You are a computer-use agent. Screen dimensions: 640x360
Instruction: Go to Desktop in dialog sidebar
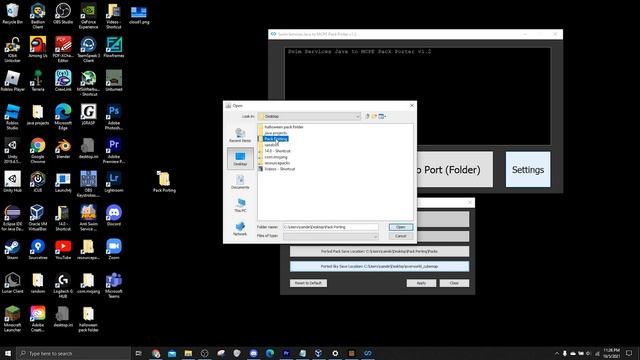240,158
